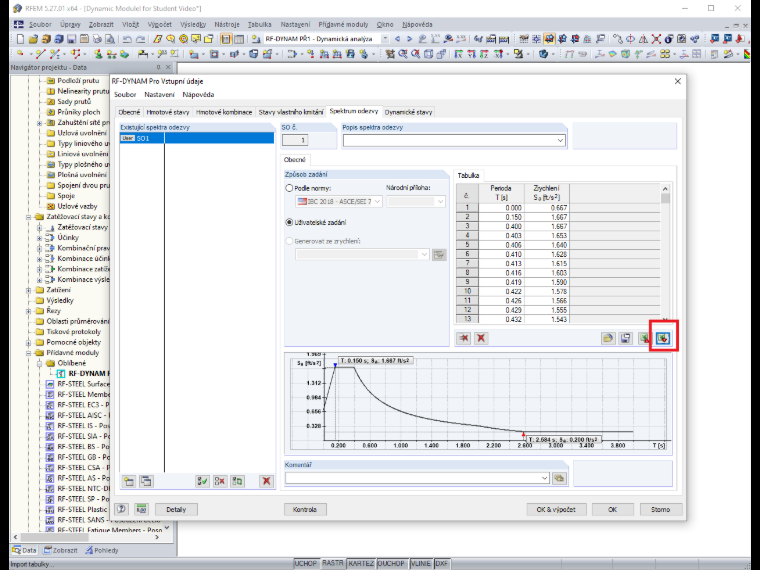
Task: Create a new response spectrum via list icon
Action: [128, 481]
